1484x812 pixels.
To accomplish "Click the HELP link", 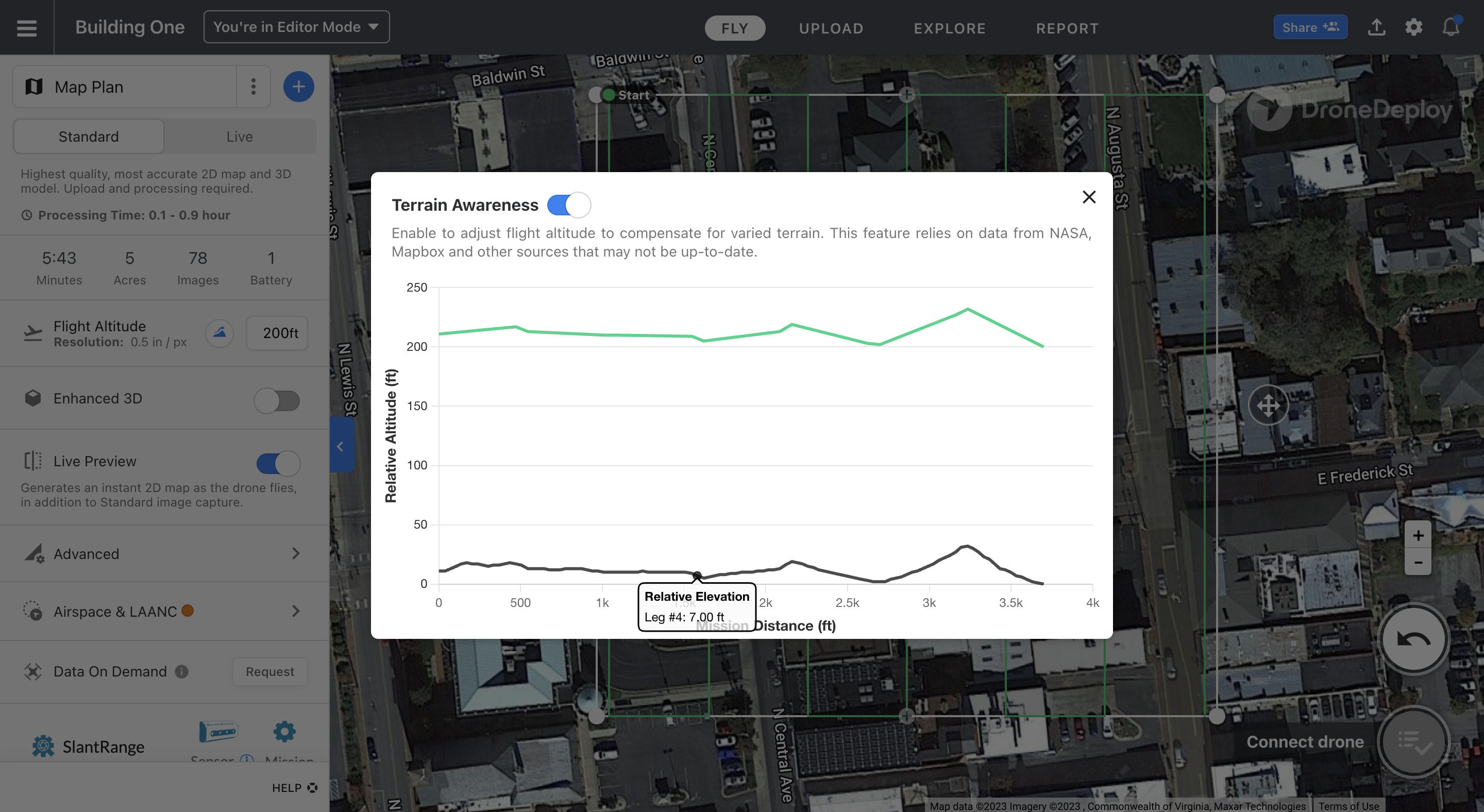I will [x=295, y=788].
